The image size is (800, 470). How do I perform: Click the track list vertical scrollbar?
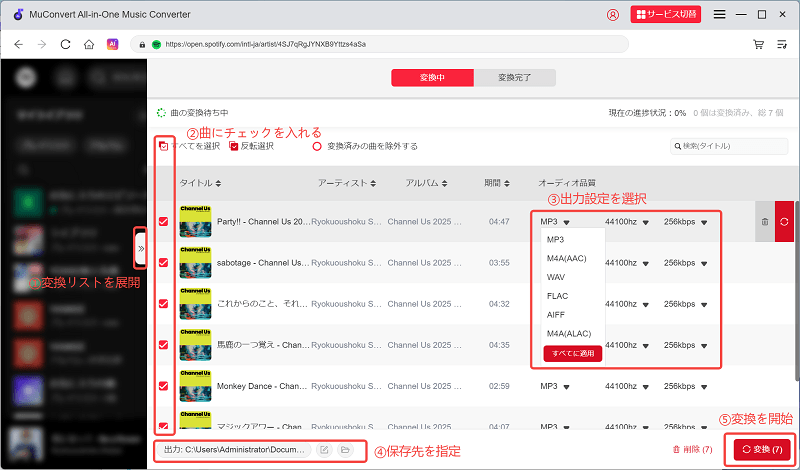(797, 291)
